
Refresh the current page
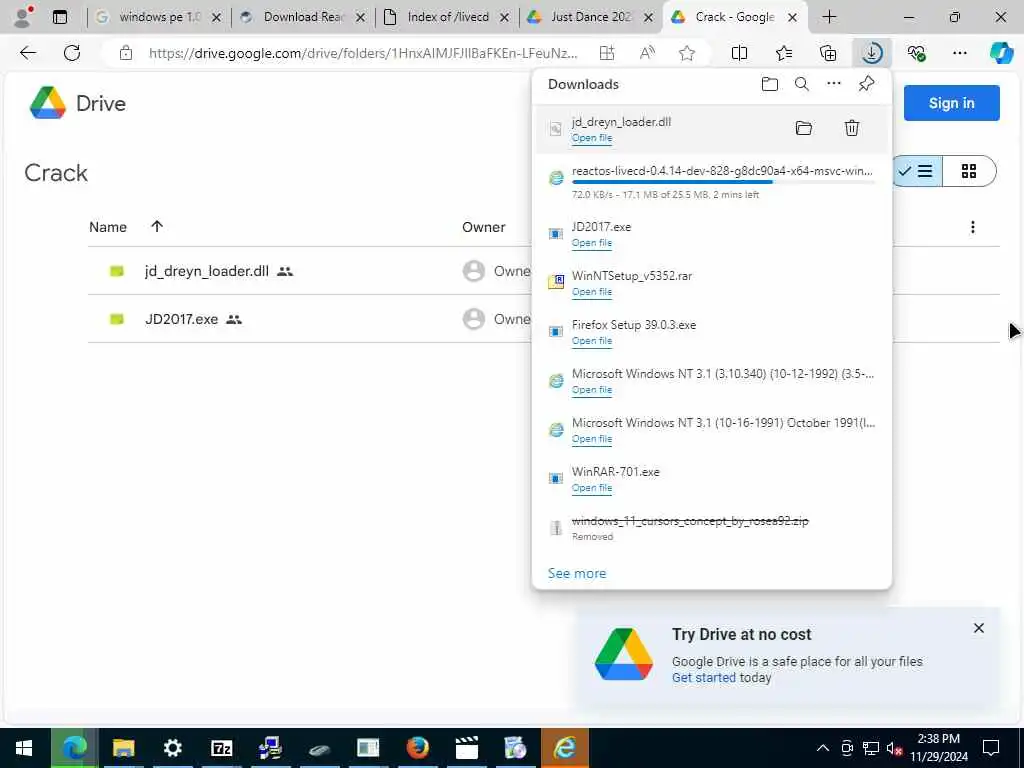(x=72, y=53)
